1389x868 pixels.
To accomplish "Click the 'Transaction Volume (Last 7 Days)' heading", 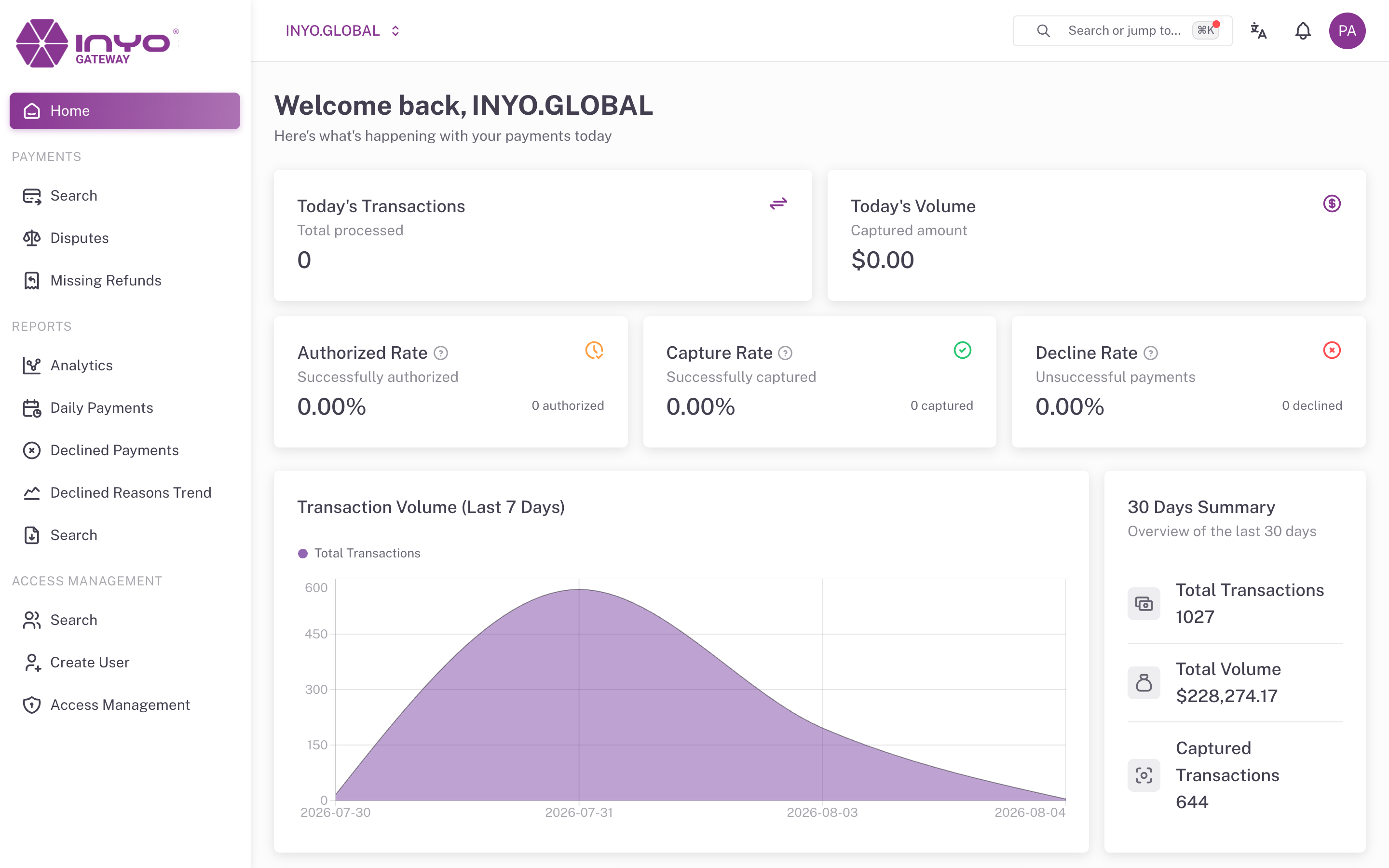I will pos(431,507).
